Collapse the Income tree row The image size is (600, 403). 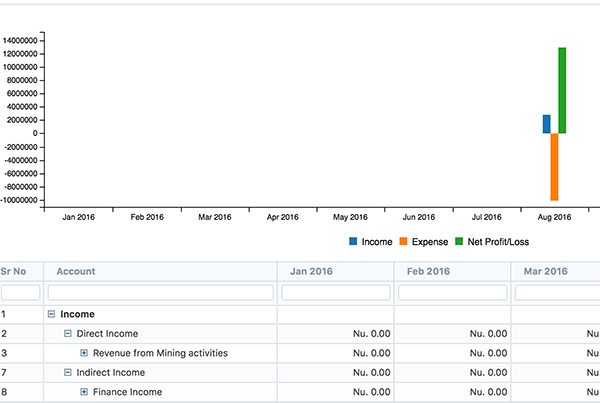coord(51,314)
